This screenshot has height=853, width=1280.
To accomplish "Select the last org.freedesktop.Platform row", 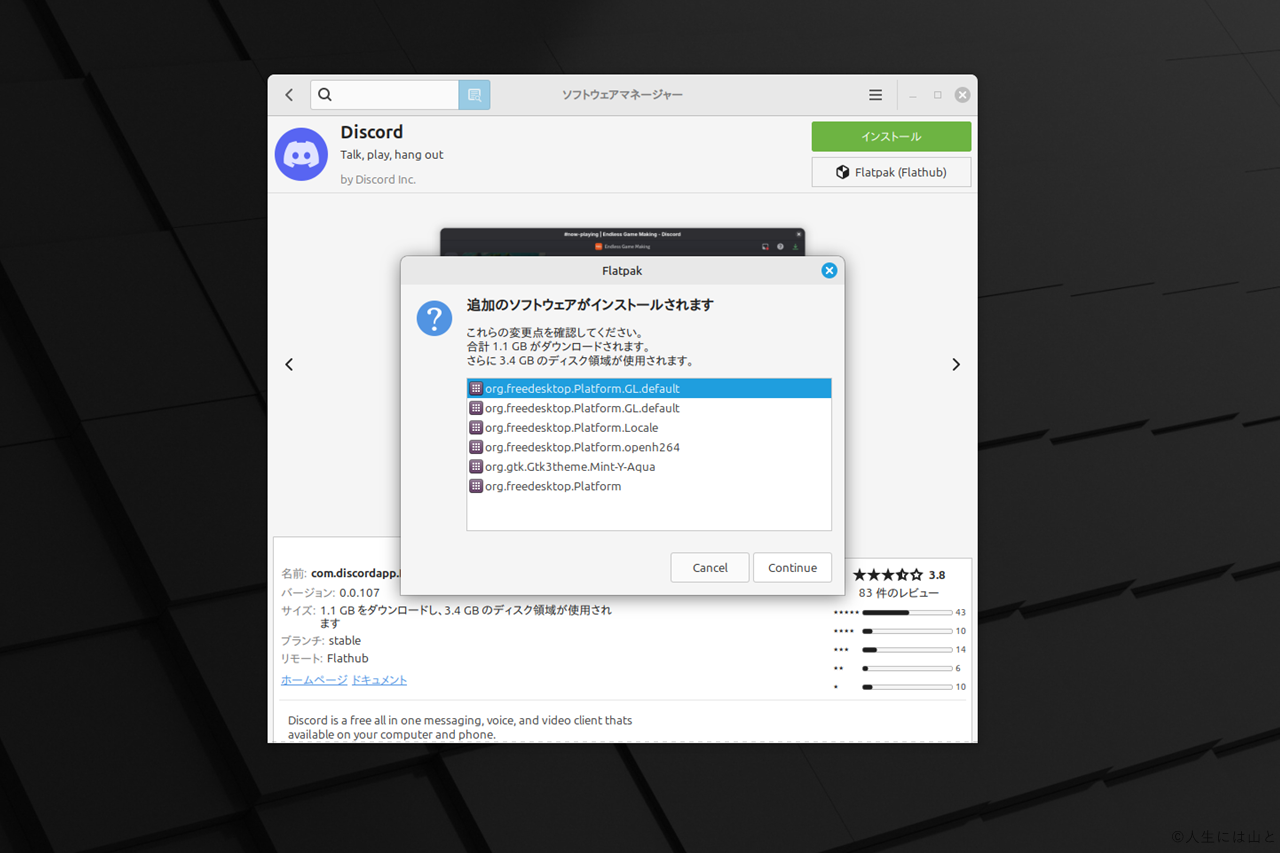I will pos(649,486).
